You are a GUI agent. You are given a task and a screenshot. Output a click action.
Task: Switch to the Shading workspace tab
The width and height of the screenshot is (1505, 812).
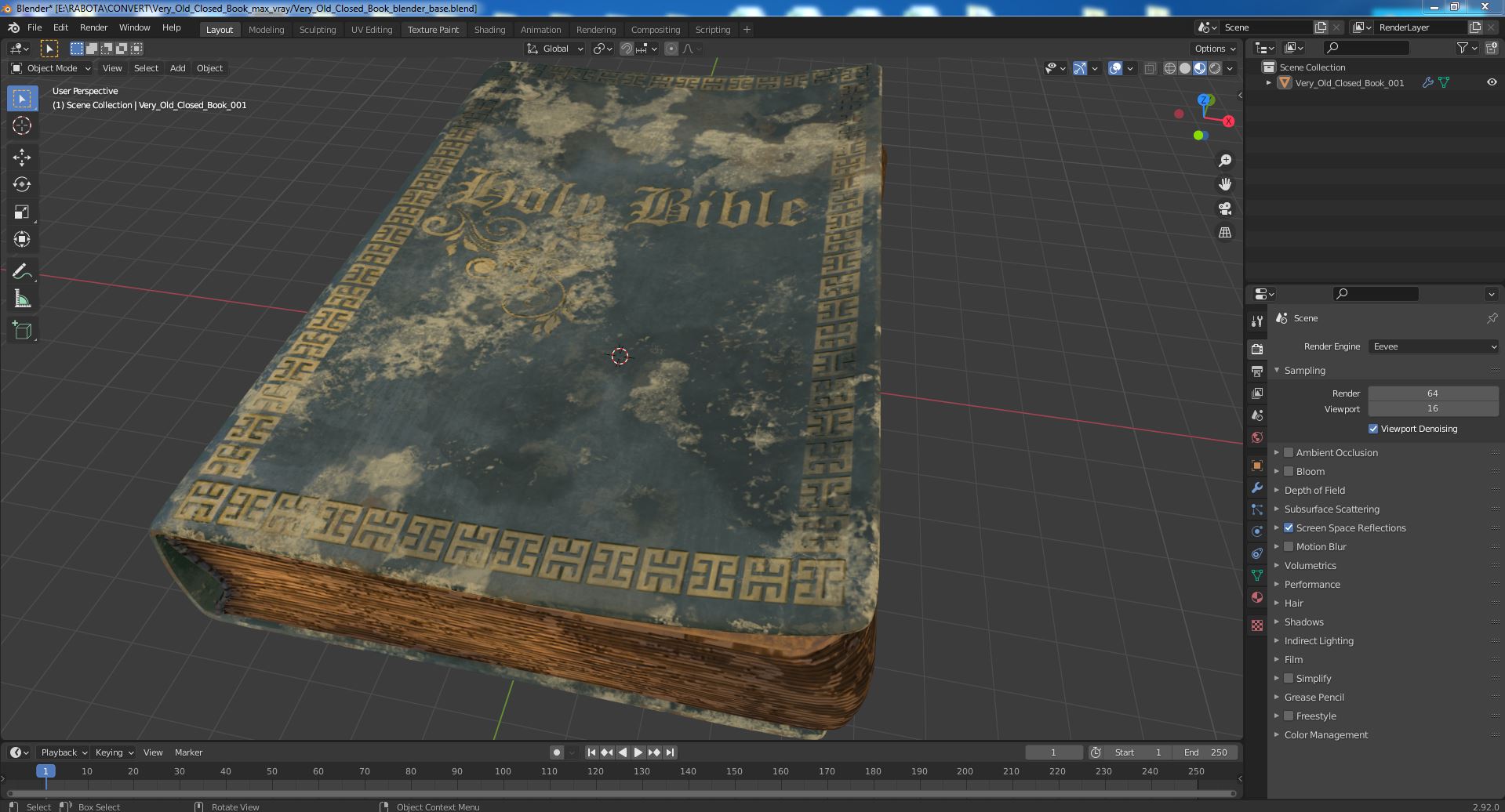click(489, 30)
